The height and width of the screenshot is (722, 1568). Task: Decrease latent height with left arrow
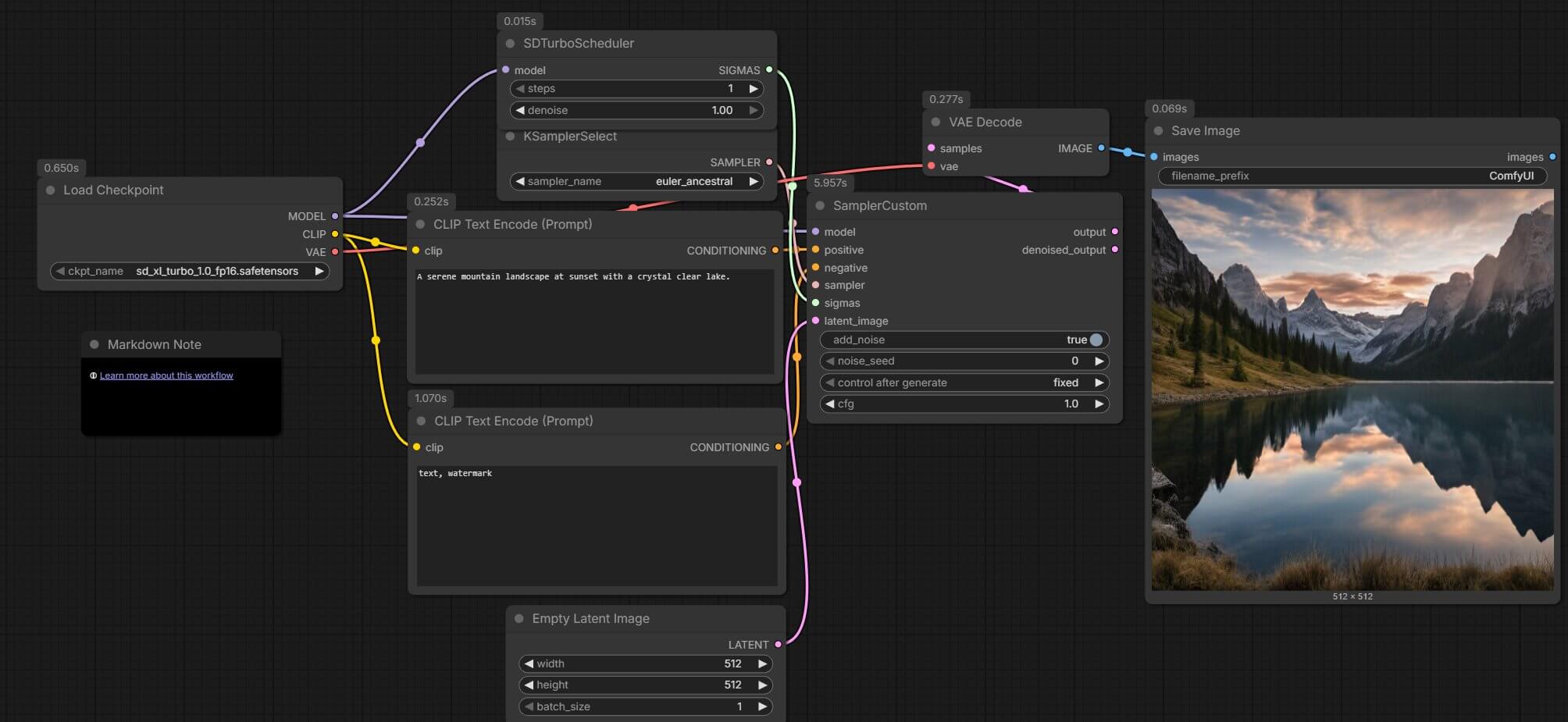[529, 685]
